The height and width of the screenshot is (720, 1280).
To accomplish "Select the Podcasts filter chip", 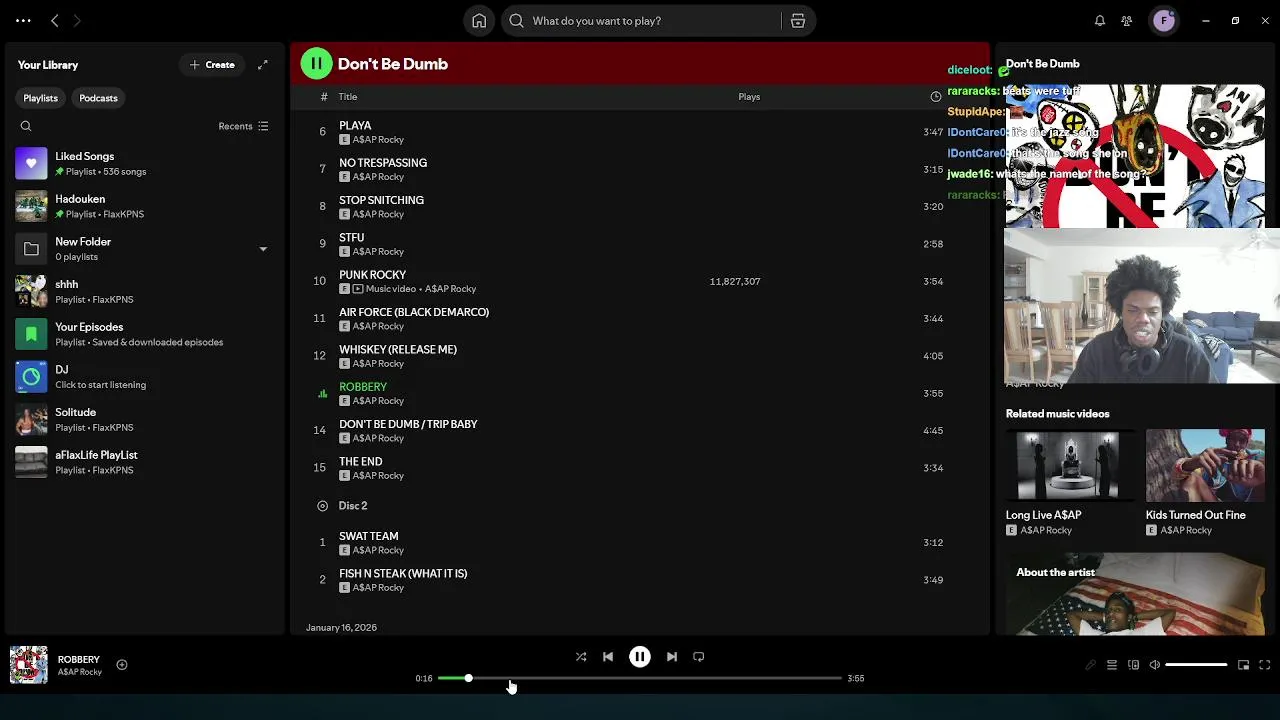I will point(98,98).
